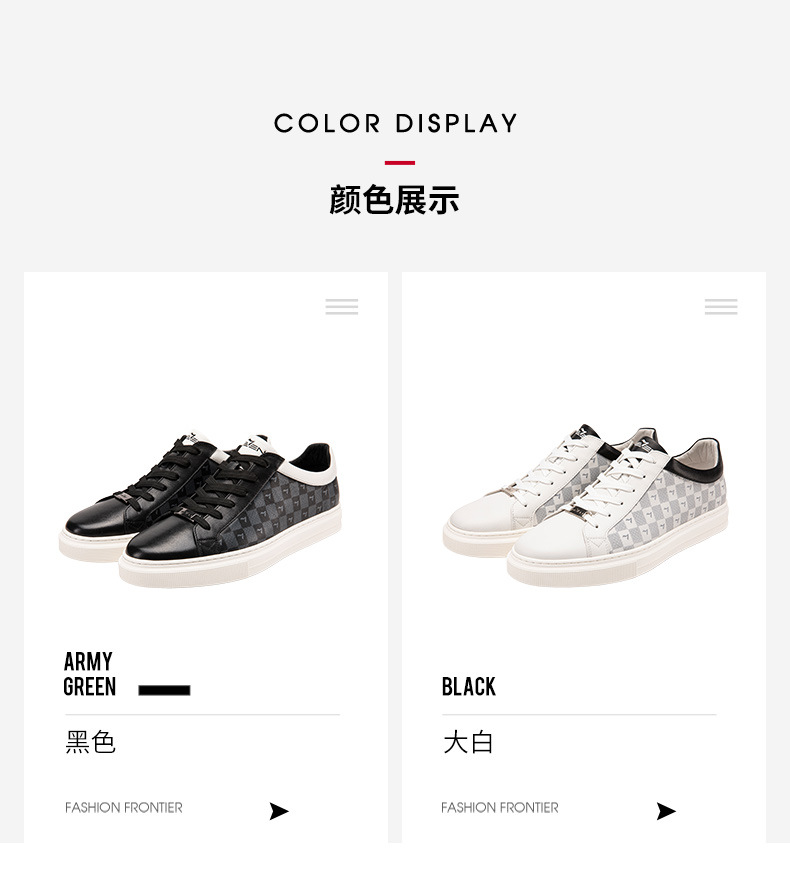Image resolution: width=790 pixels, height=893 pixels.
Task: Click the BLACK color label
Action: pos(469,687)
